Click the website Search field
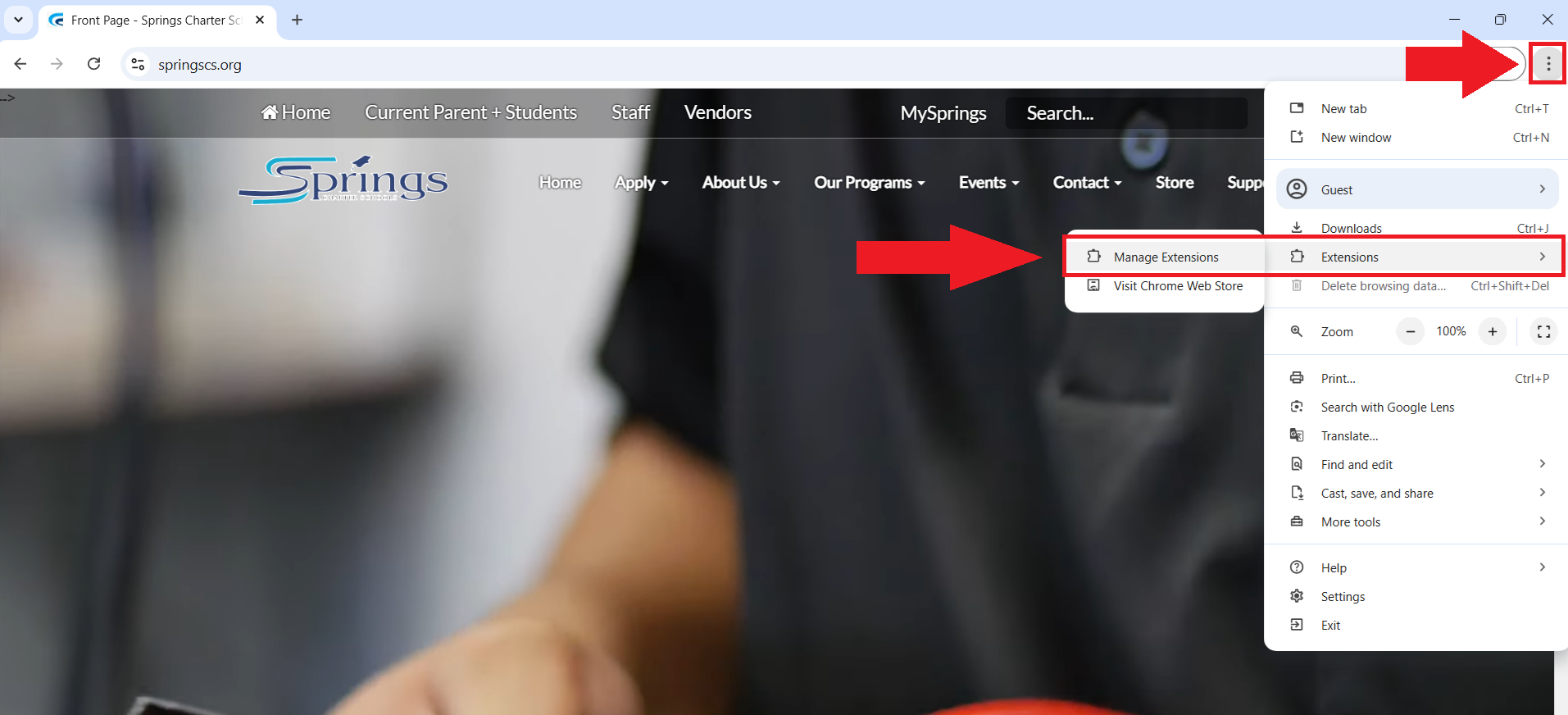 [x=1125, y=113]
